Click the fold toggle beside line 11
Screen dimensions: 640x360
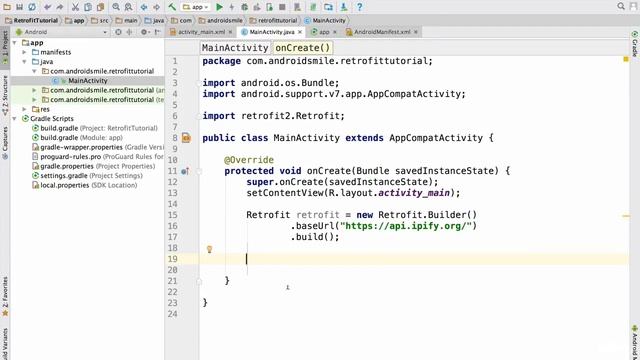[x=199, y=171]
